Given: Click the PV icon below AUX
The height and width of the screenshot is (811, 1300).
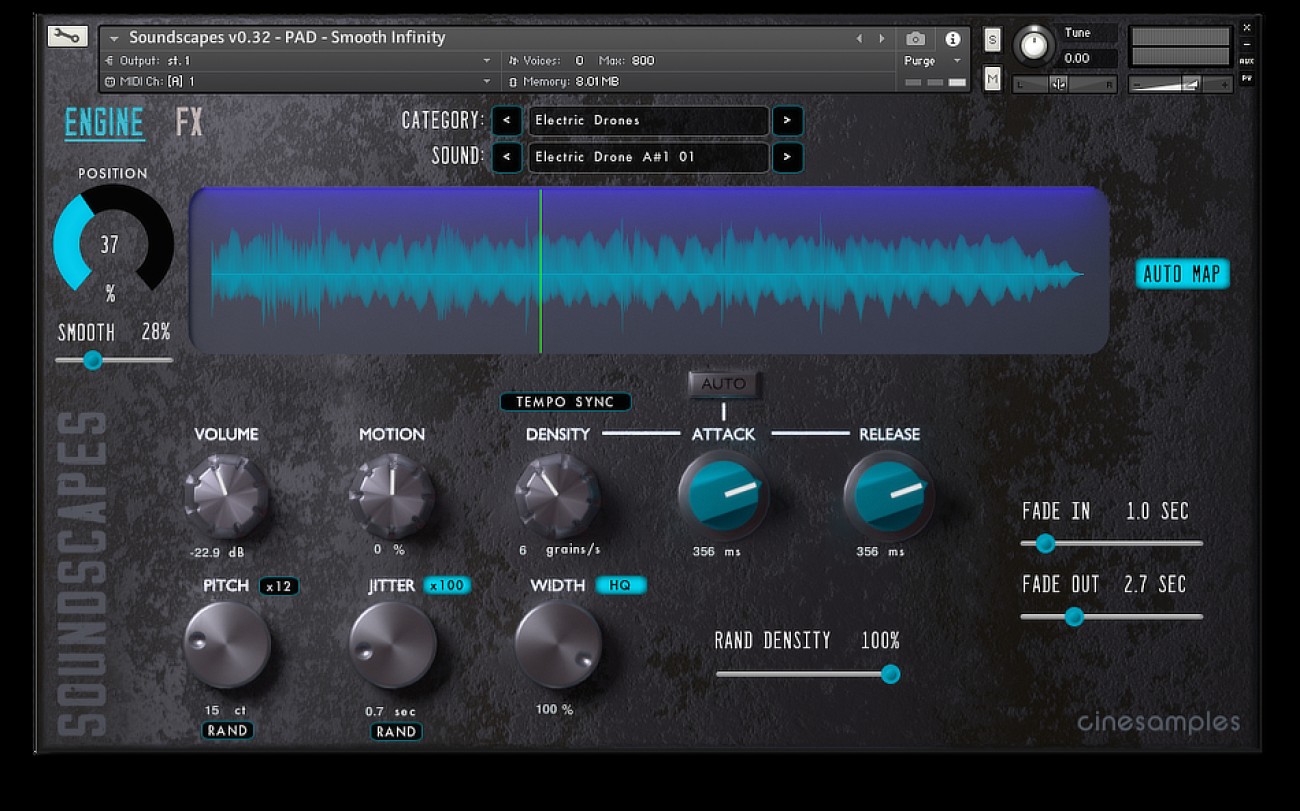Looking at the screenshot, I should [1248, 76].
